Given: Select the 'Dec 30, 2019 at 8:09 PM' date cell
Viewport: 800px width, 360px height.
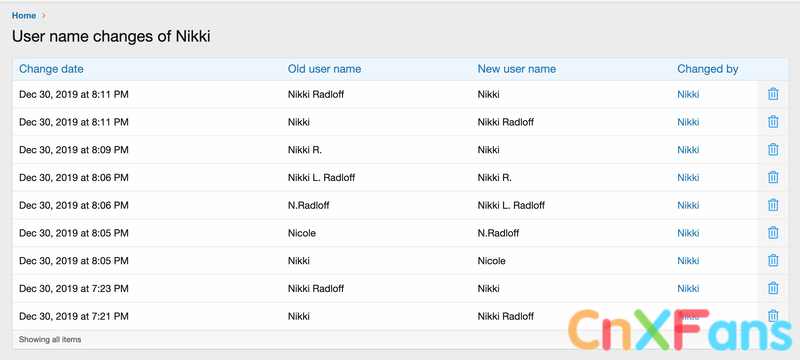Looking at the screenshot, I should [74, 150].
